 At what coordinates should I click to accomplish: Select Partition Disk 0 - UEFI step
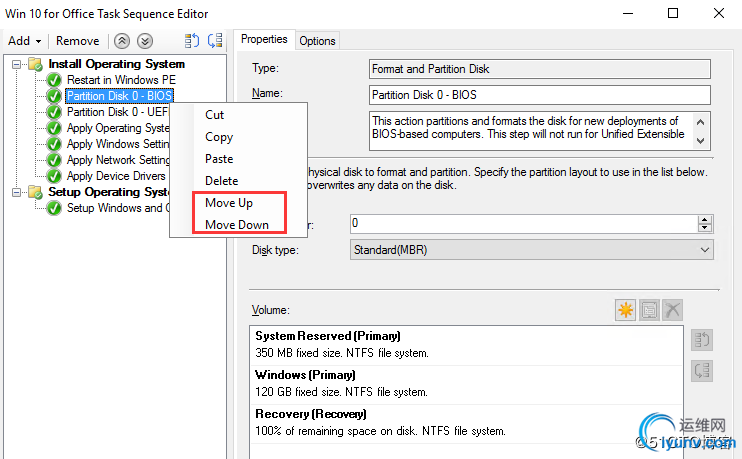117,112
